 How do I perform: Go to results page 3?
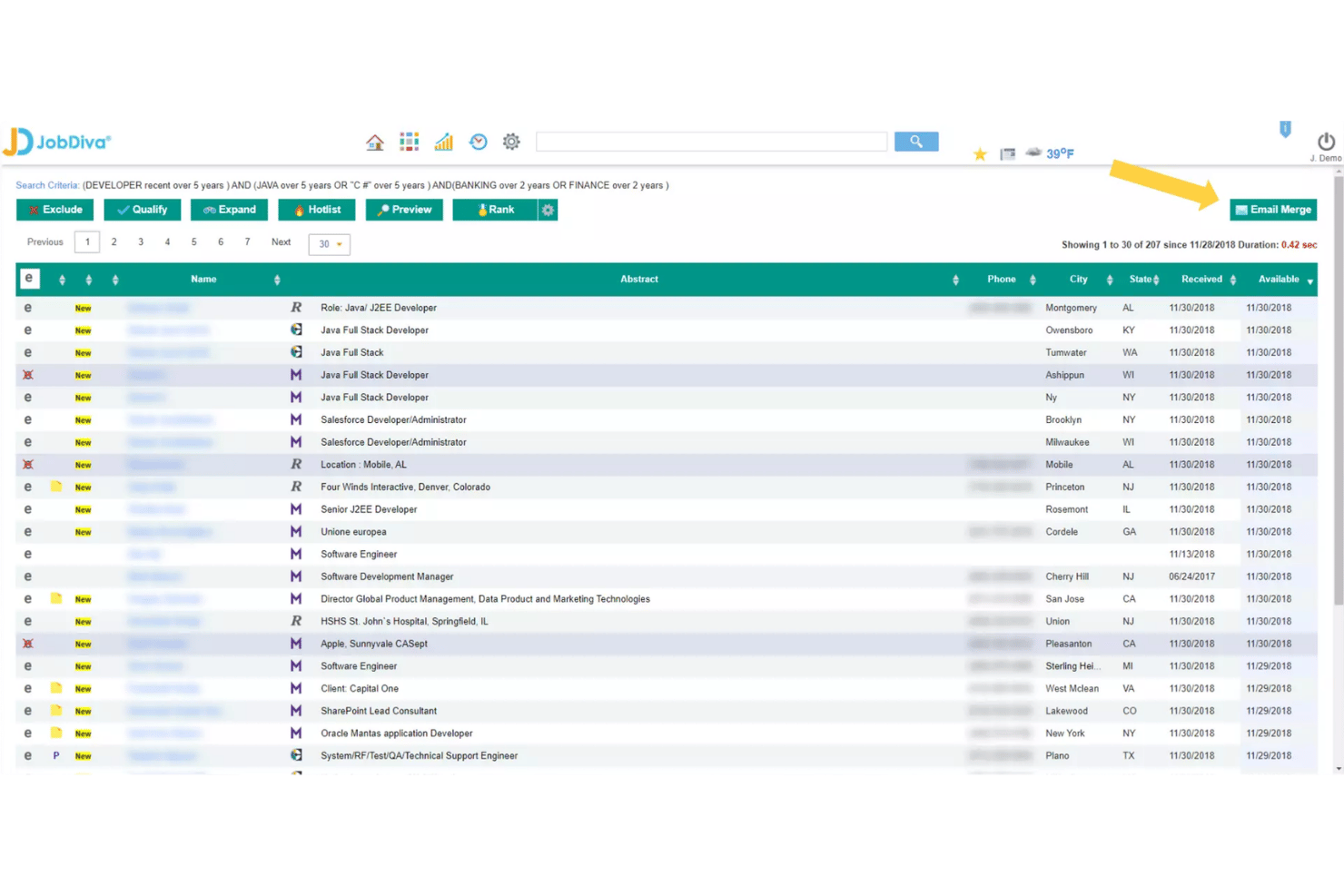pos(141,242)
